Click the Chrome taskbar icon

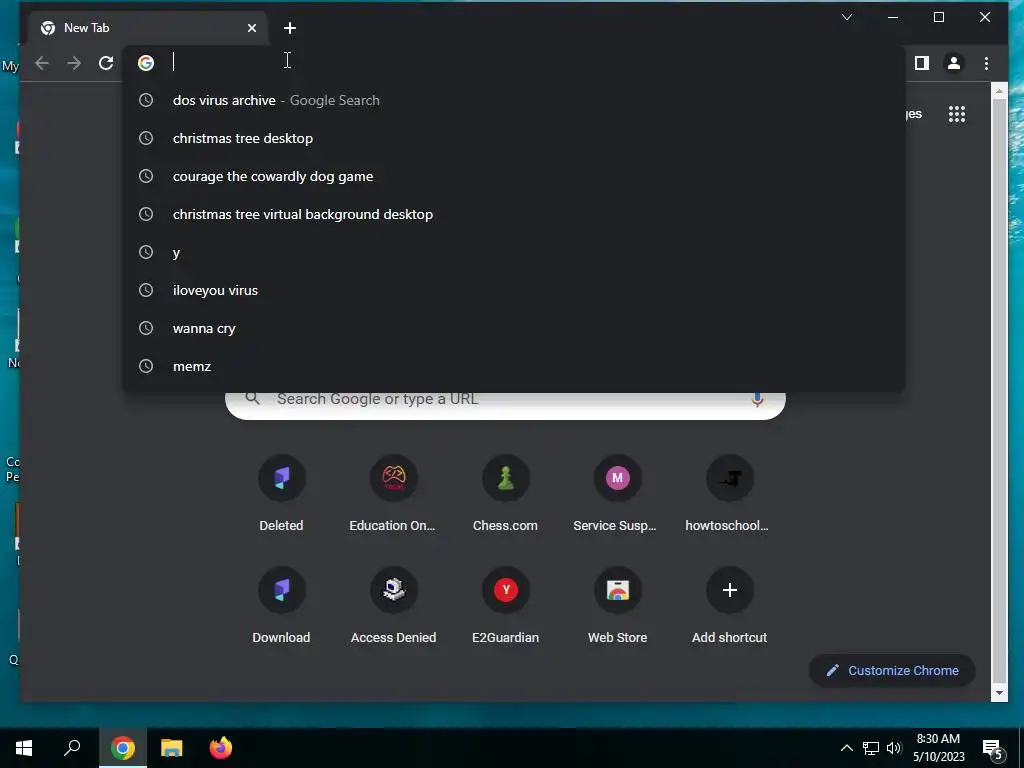coord(123,748)
